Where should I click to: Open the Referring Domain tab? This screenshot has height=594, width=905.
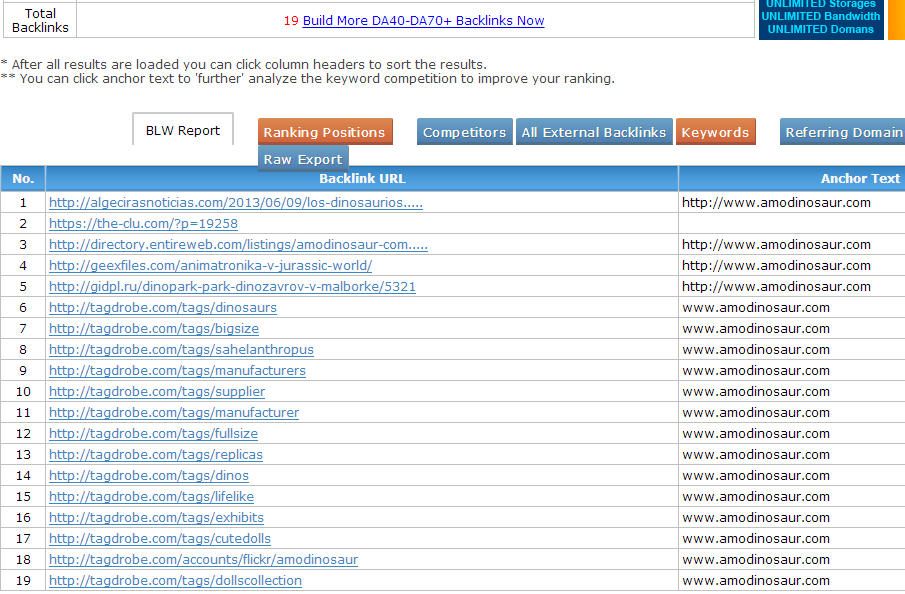pos(843,132)
